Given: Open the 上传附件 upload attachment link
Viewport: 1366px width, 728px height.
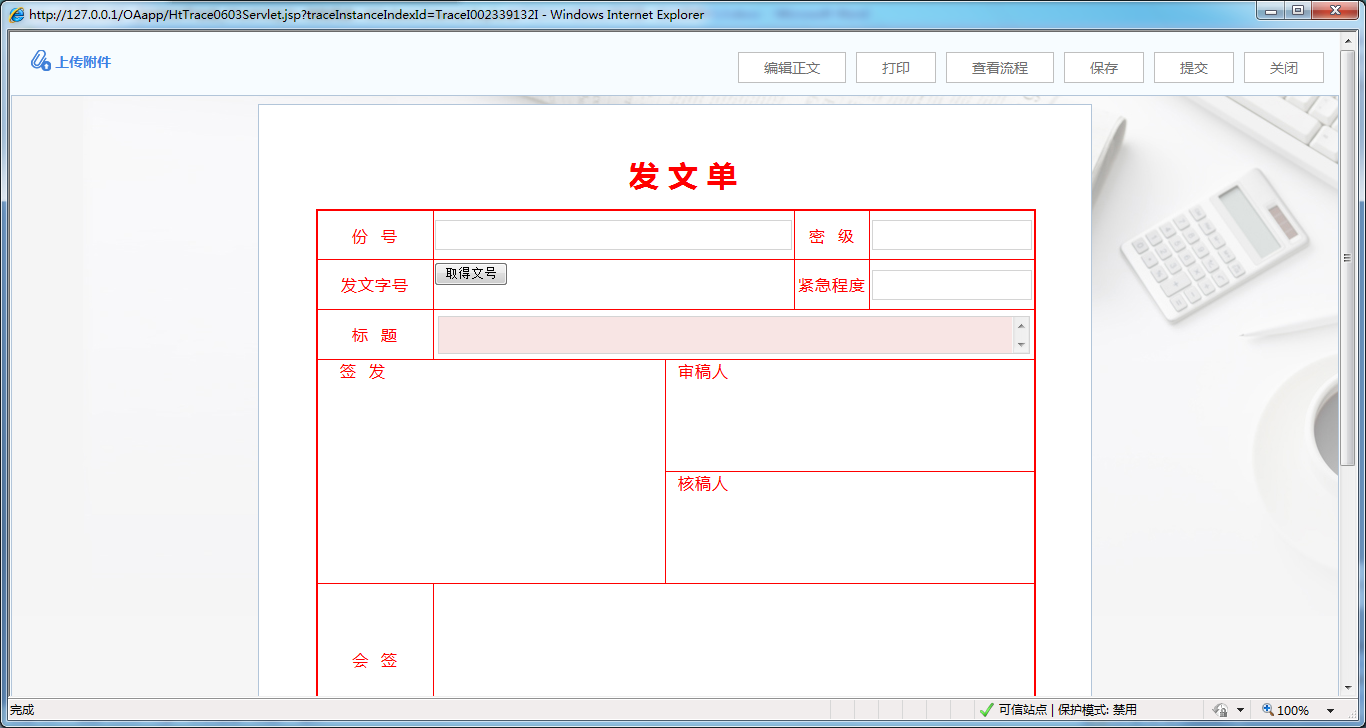Looking at the screenshot, I should pos(83,61).
